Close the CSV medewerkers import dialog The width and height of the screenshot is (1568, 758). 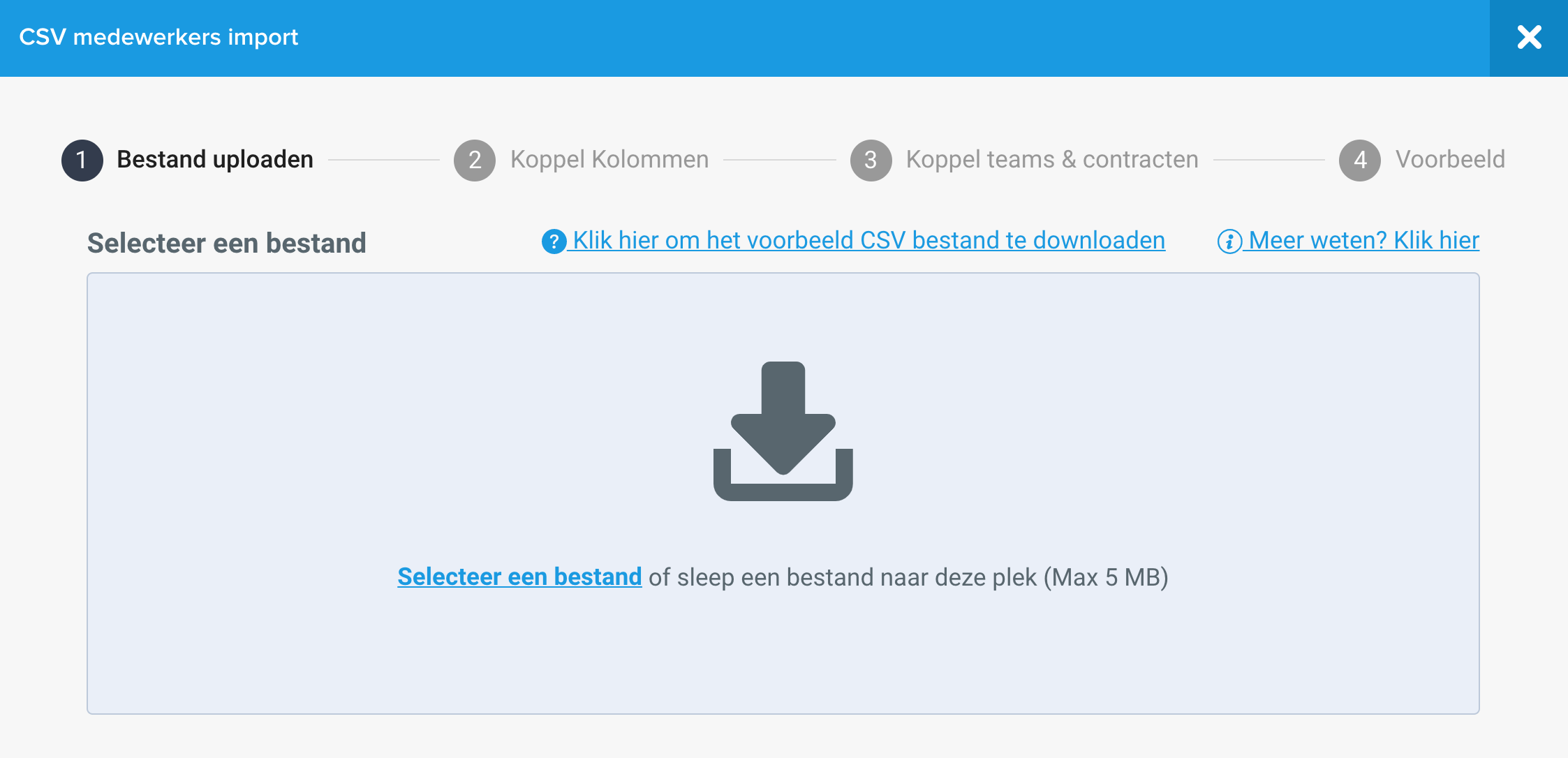point(1529,38)
